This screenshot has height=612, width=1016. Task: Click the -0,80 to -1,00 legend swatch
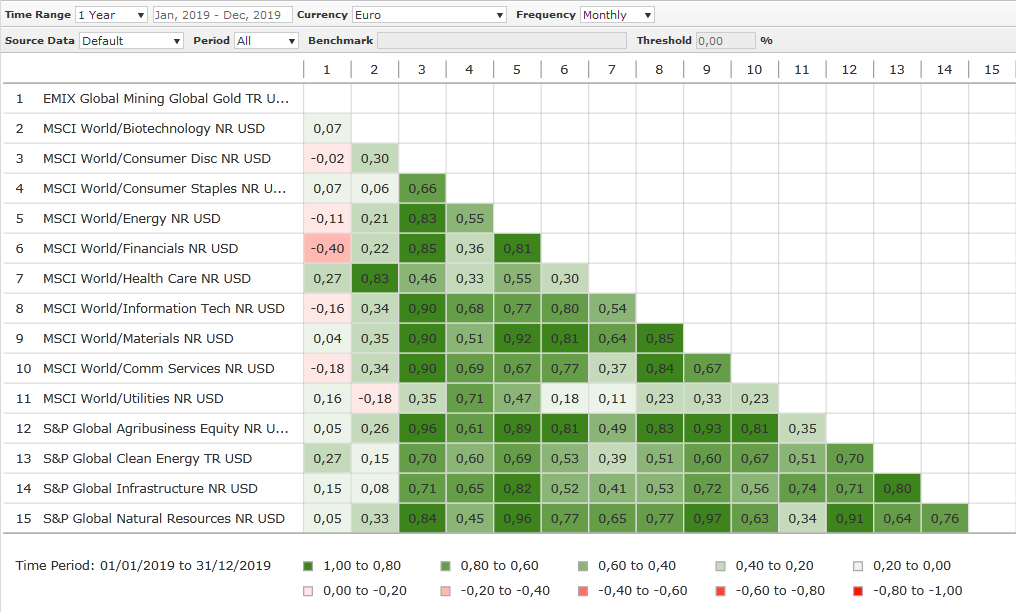(858, 591)
